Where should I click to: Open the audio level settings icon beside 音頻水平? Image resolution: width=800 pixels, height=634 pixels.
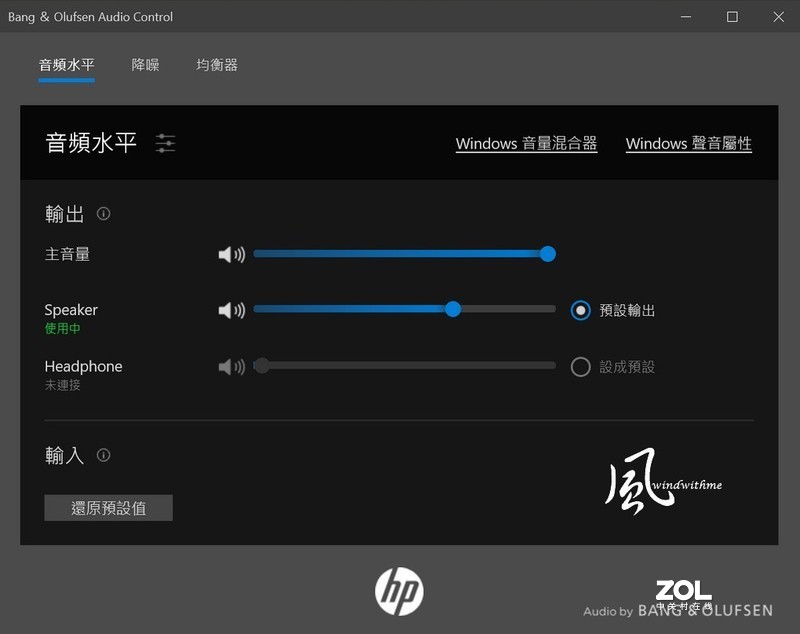click(165, 143)
